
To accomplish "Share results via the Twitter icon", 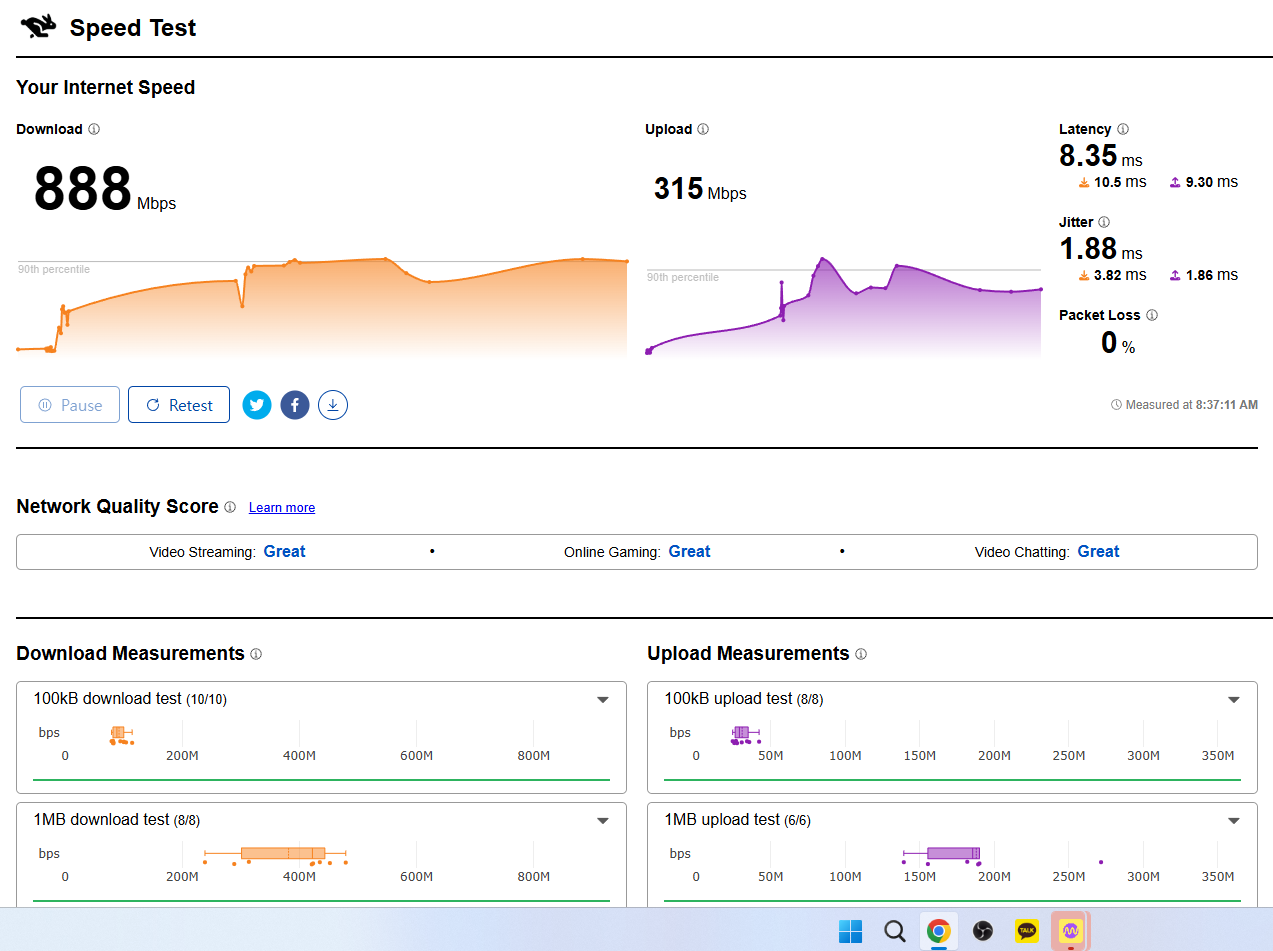I will (257, 405).
